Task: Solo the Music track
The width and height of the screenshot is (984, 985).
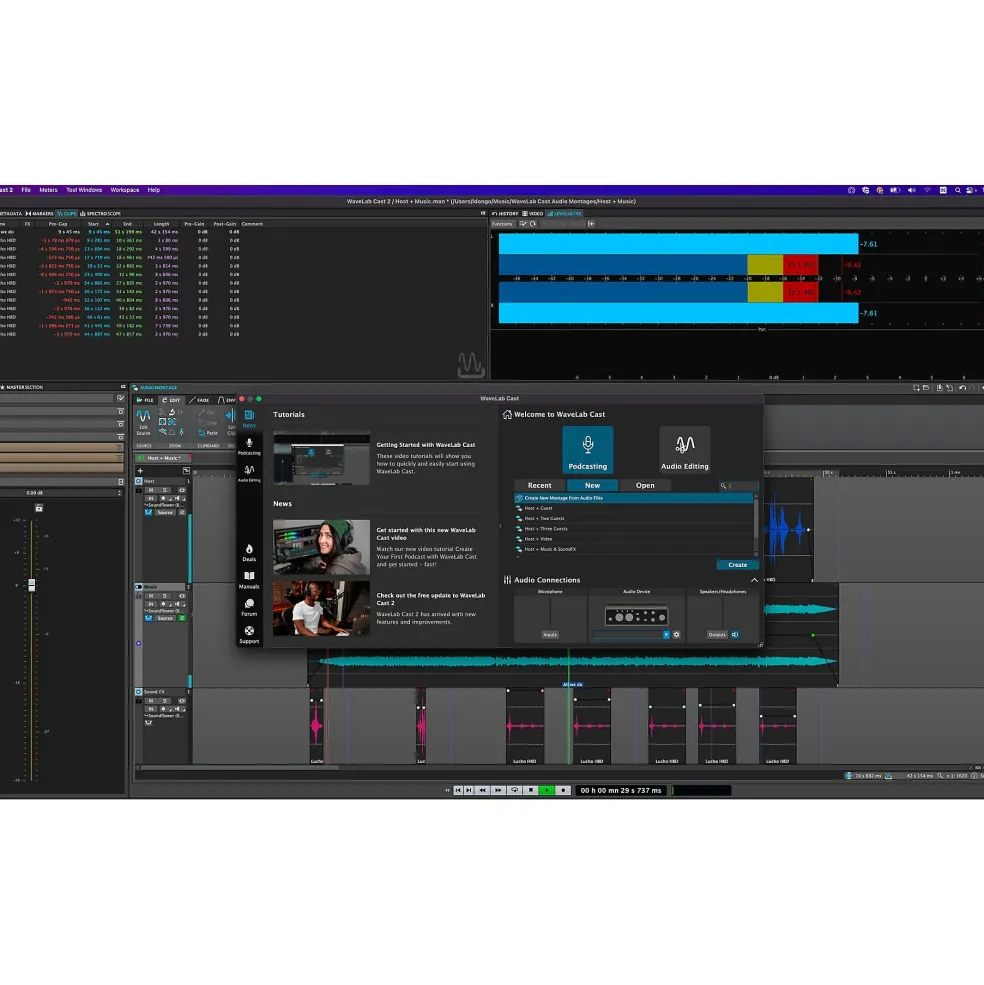Action: pyautogui.click(x=165, y=596)
